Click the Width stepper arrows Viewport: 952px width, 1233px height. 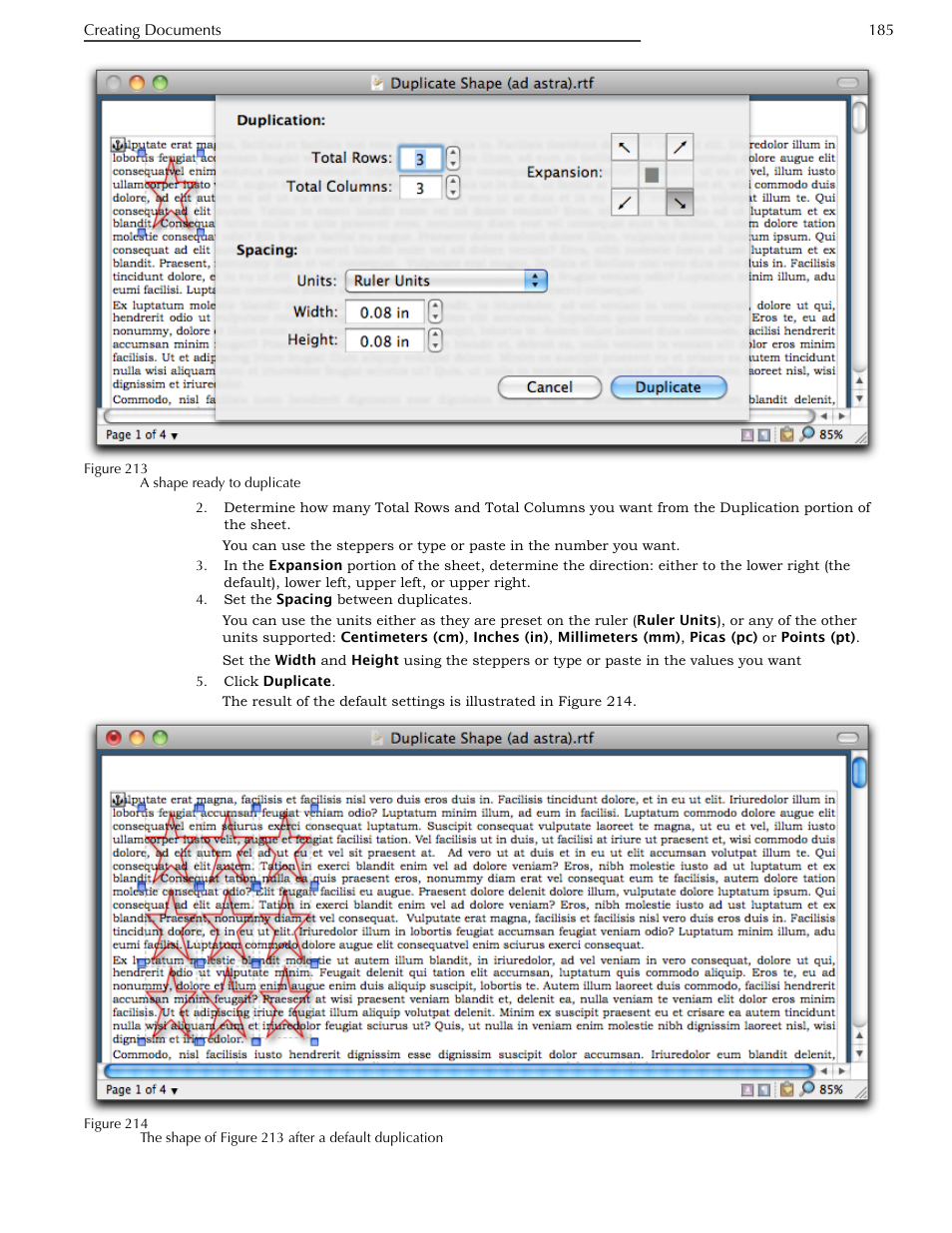click(435, 312)
